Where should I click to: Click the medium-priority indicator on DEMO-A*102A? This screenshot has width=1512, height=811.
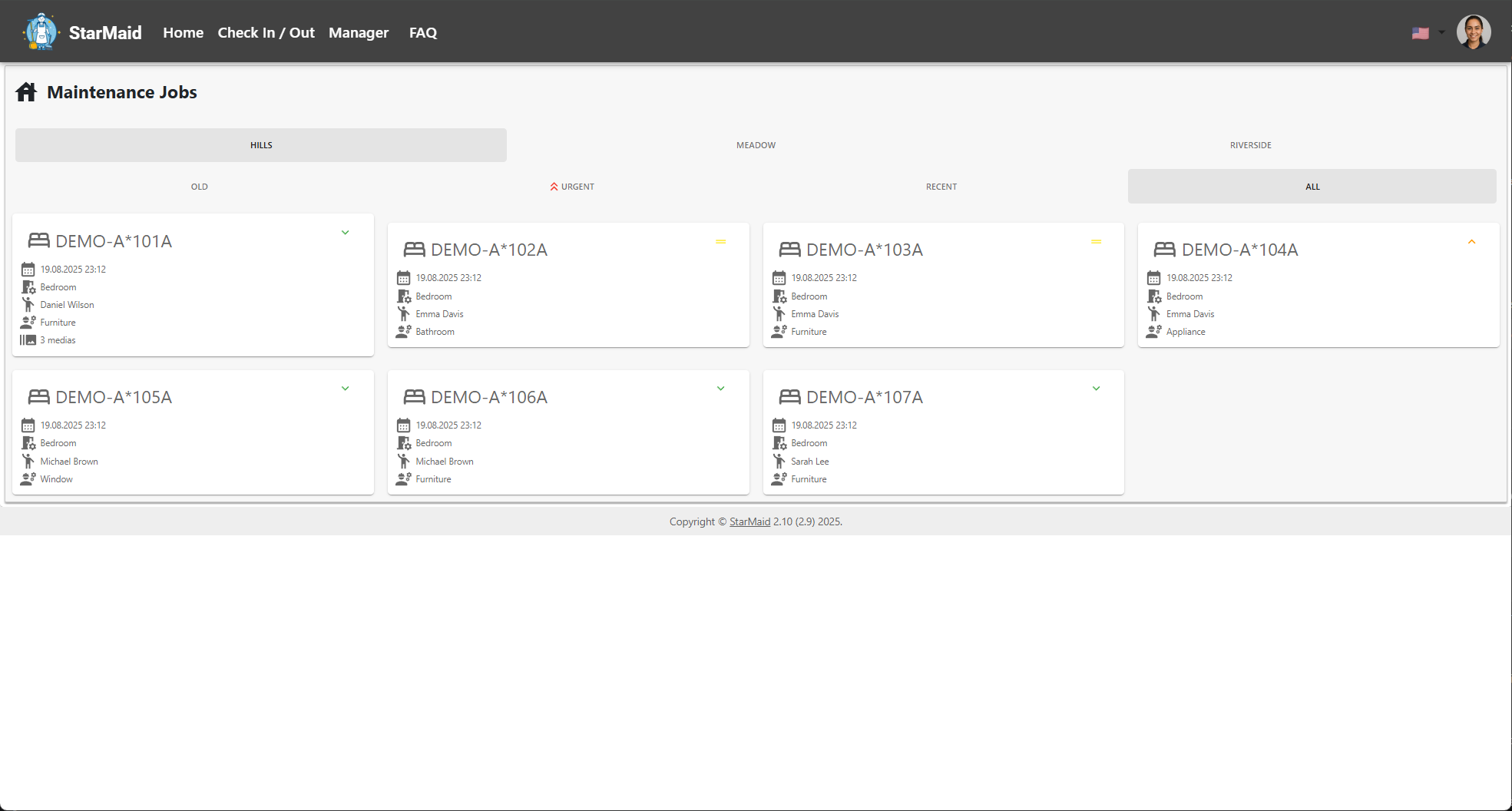point(721,242)
